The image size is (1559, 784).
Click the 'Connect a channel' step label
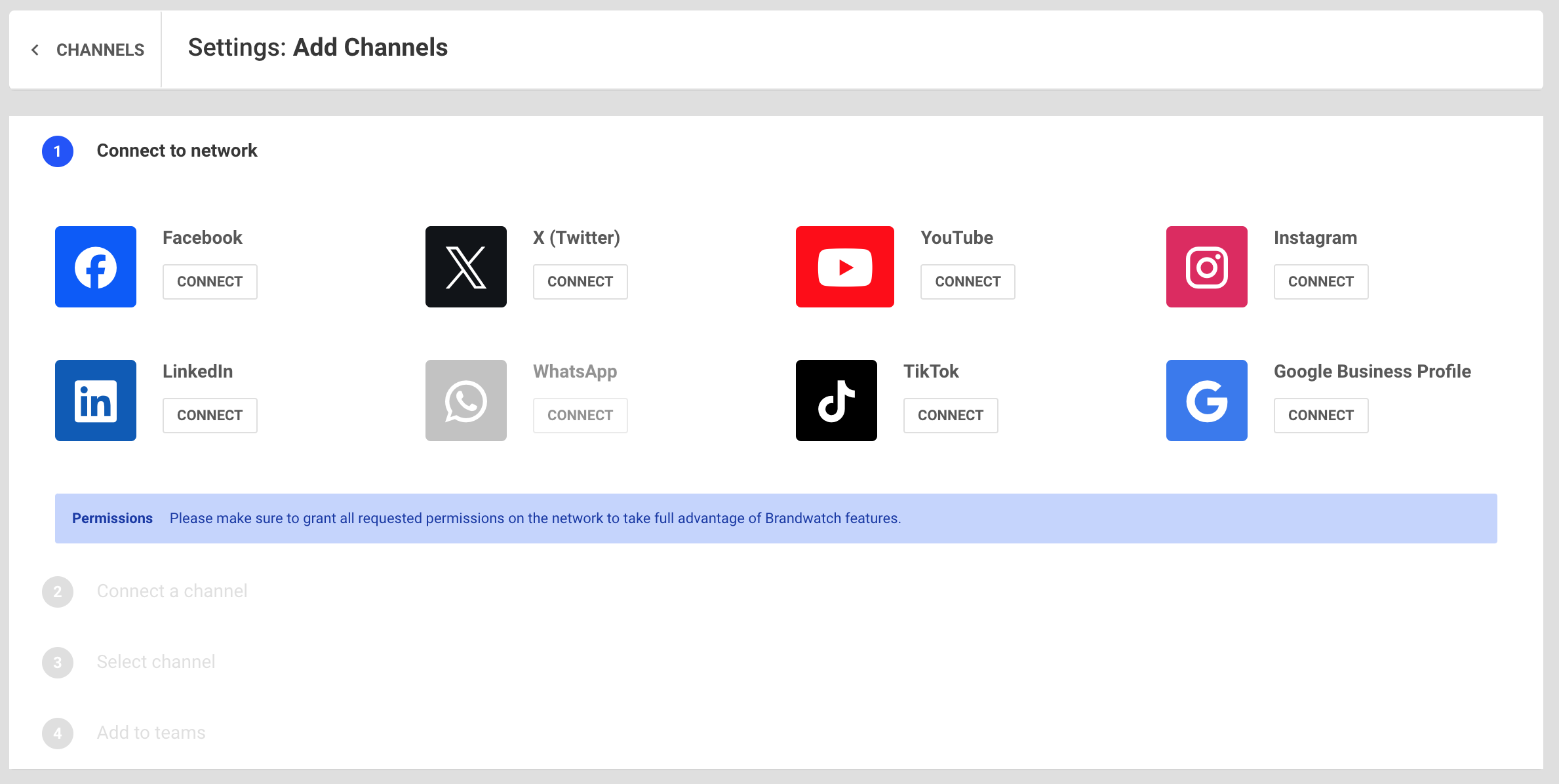coord(172,591)
